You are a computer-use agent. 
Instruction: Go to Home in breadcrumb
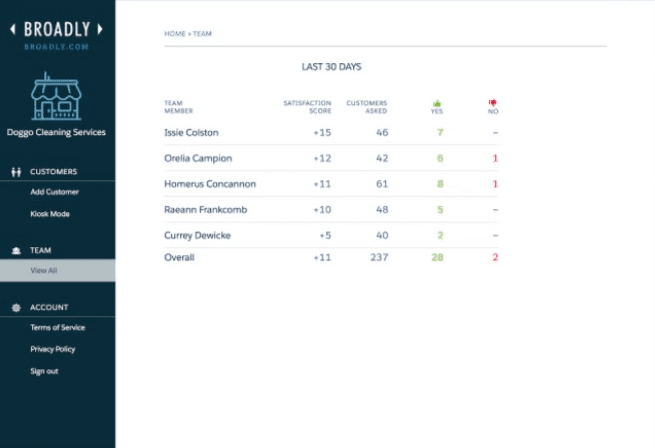[175, 33]
